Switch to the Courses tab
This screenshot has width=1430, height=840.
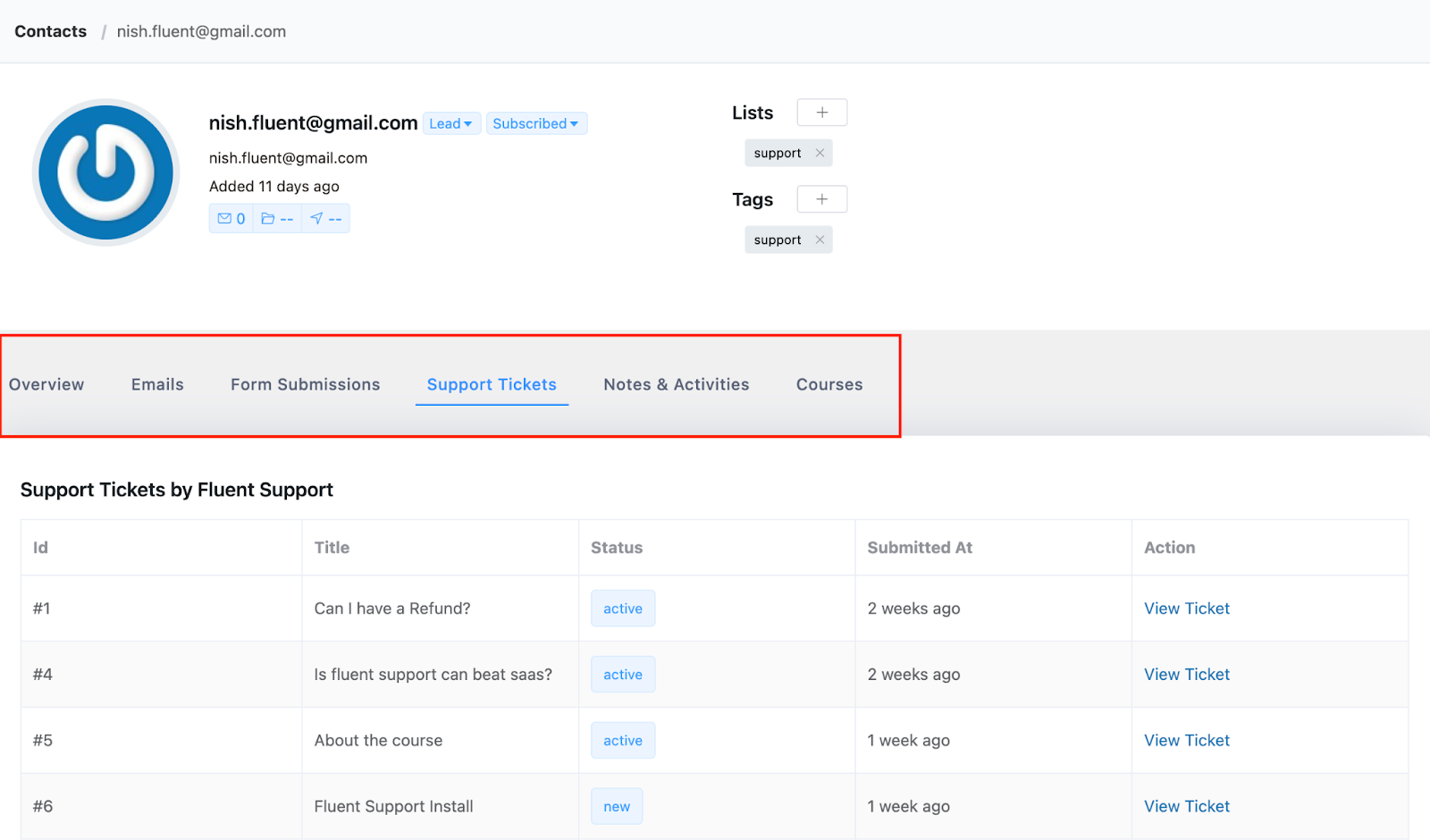click(x=829, y=384)
